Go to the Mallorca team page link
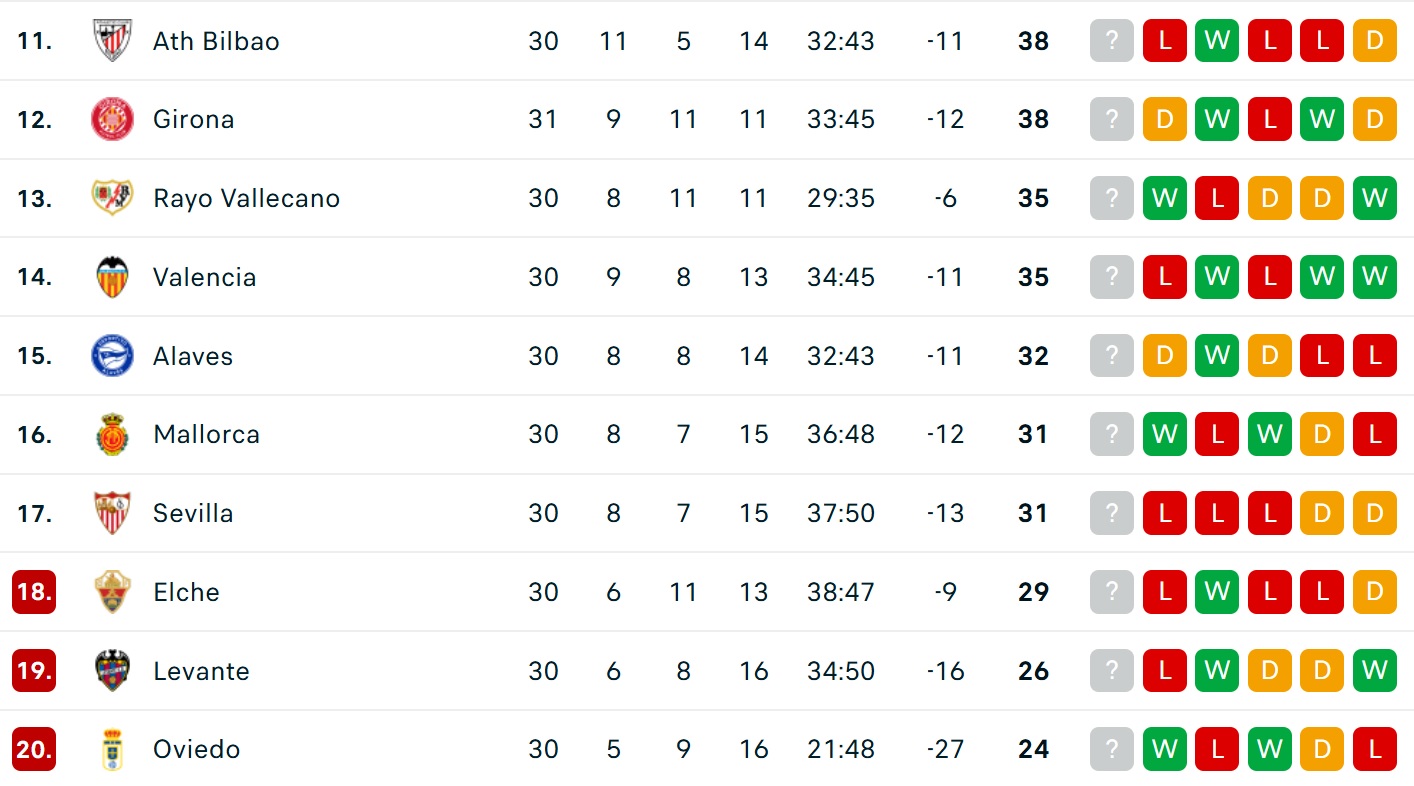Viewport: 1414px width, 786px height. pos(206,434)
